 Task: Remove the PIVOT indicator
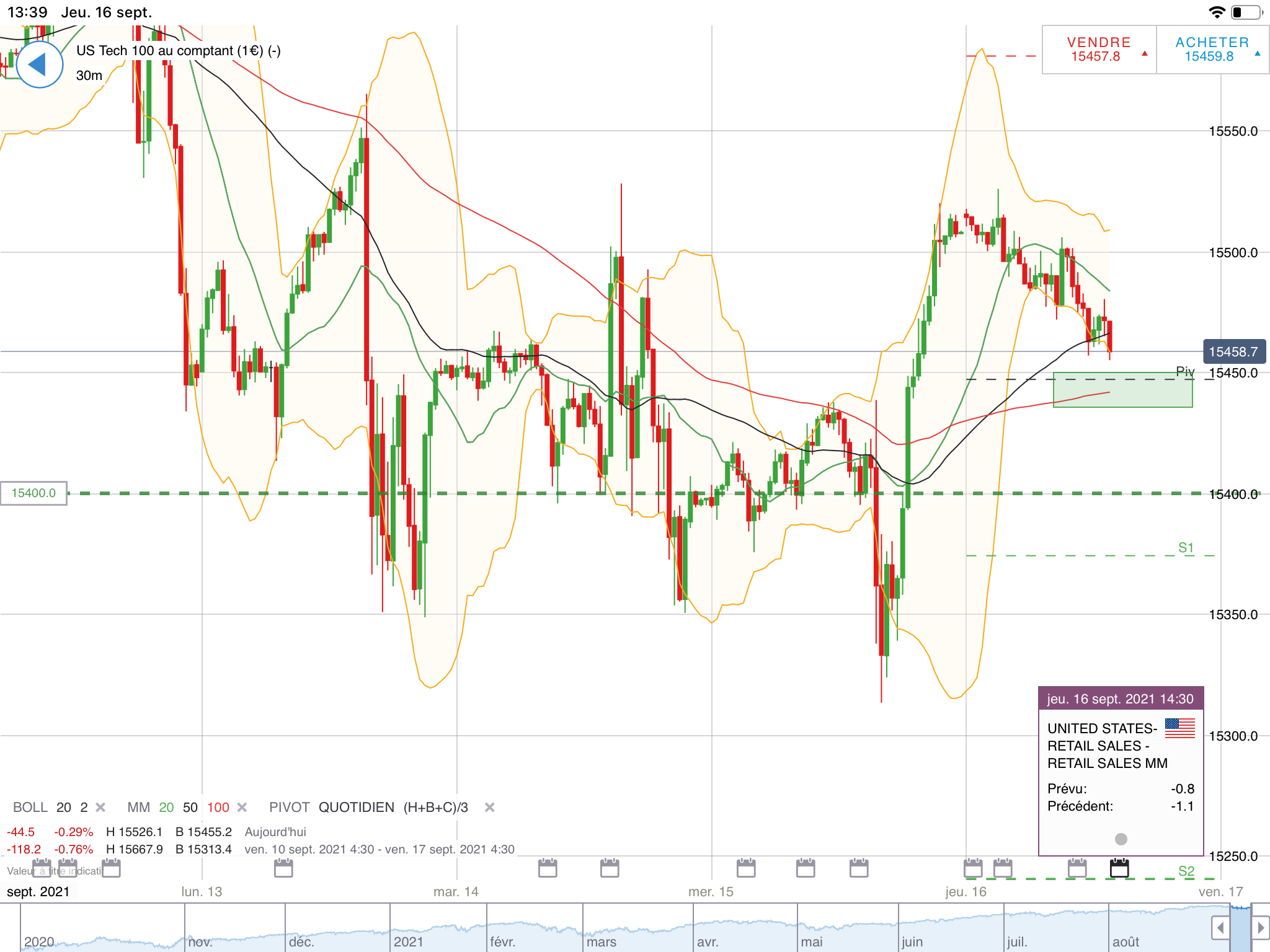tap(489, 808)
